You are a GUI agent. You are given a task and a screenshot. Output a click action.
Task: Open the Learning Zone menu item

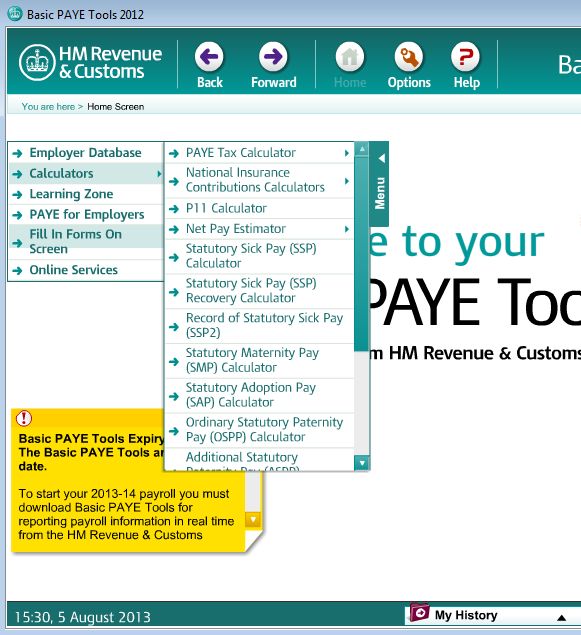(85, 194)
